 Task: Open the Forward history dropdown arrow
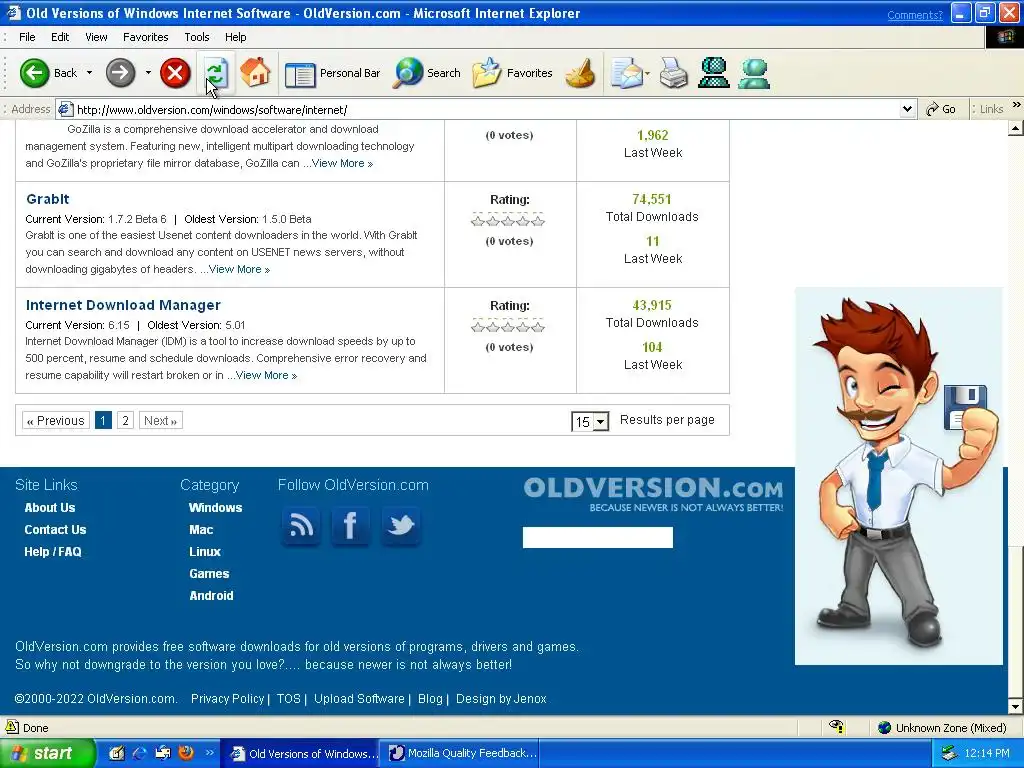[x=148, y=72]
